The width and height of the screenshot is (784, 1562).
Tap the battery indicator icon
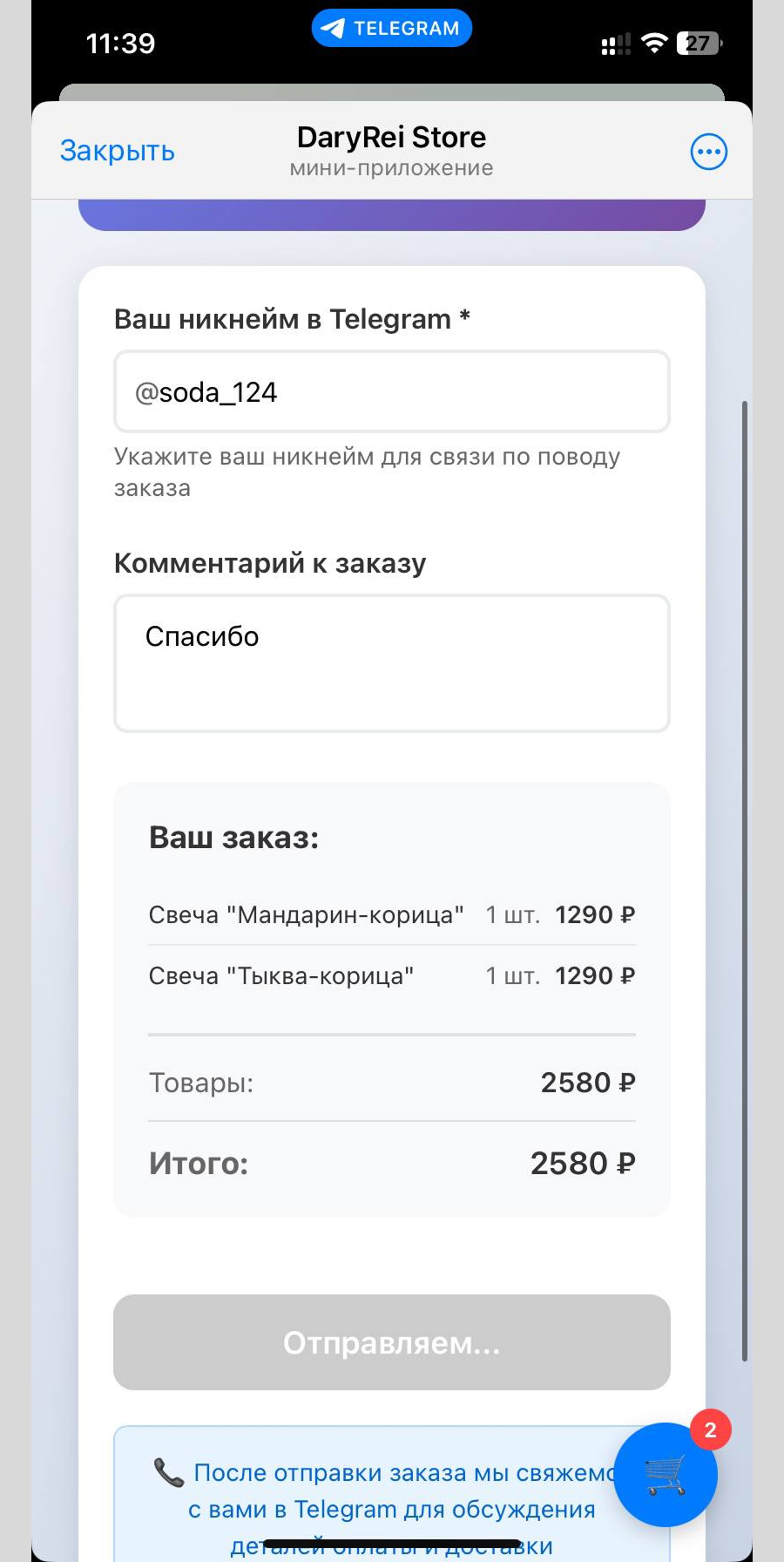pos(700,43)
